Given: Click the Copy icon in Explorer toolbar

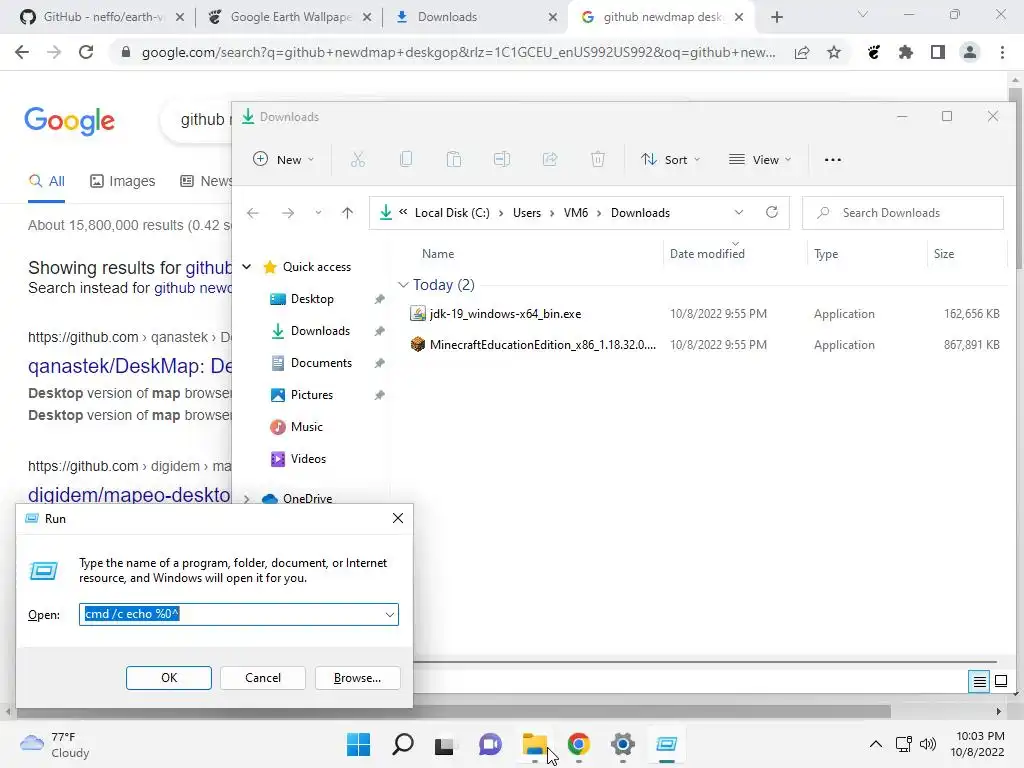Looking at the screenshot, I should pyautogui.click(x=406, y=159).
